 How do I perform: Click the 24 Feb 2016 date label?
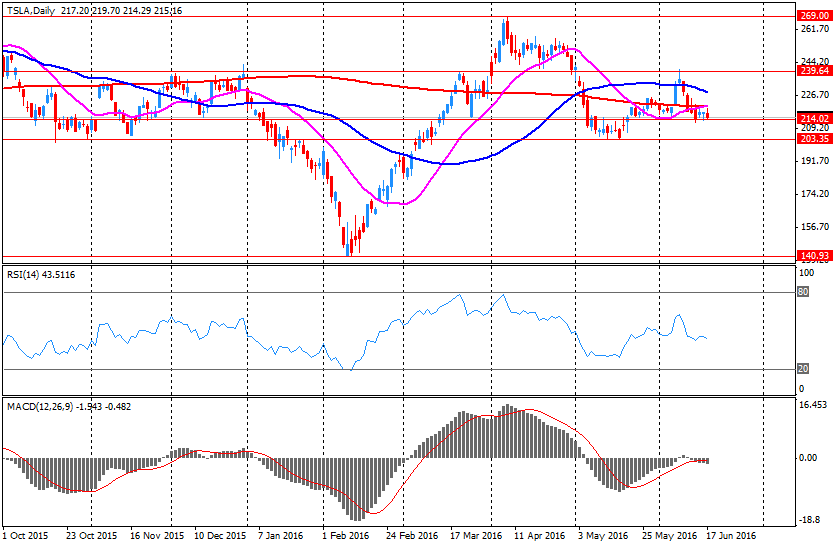pyautogui.click(x=412, y=535)
